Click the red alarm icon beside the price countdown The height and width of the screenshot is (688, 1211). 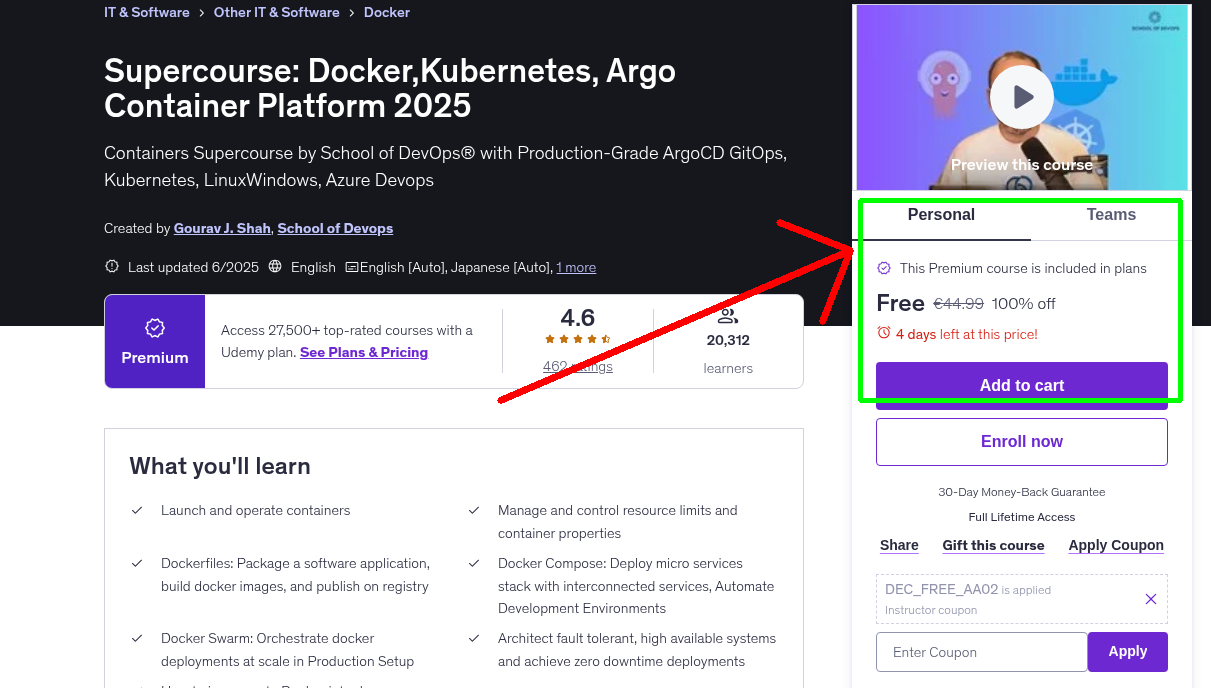coord(884,334)
